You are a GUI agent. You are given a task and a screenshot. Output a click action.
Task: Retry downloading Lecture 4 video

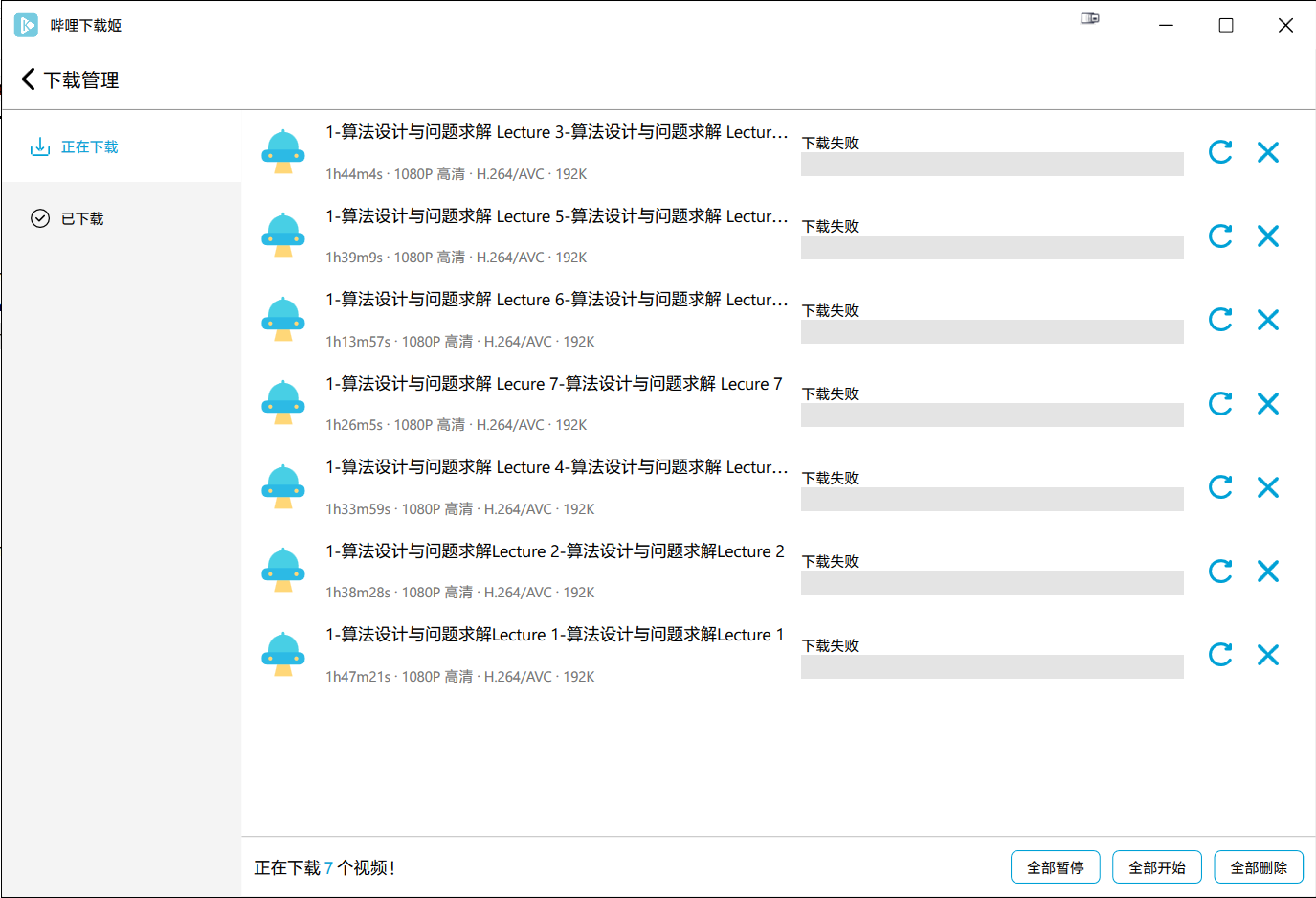(1219, 487)
